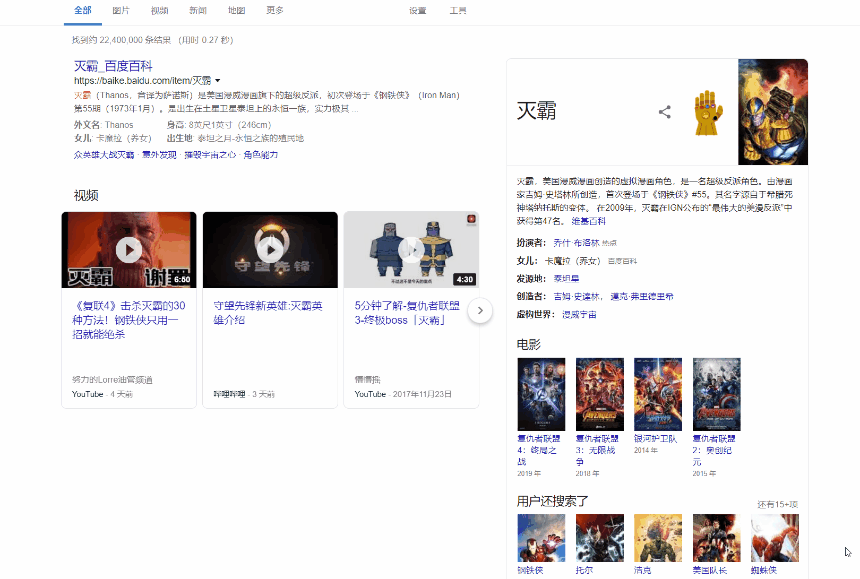860x579 pixels.
Task: Click the 蜘蛛侠 related search label
Action: 764,570
